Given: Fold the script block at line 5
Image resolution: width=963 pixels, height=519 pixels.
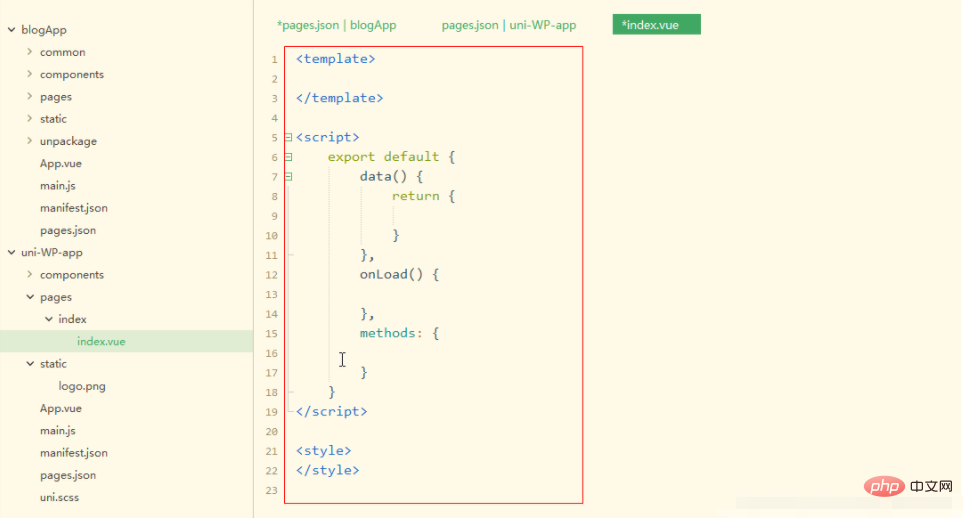Looking at the screenshot, I should 289,138.
